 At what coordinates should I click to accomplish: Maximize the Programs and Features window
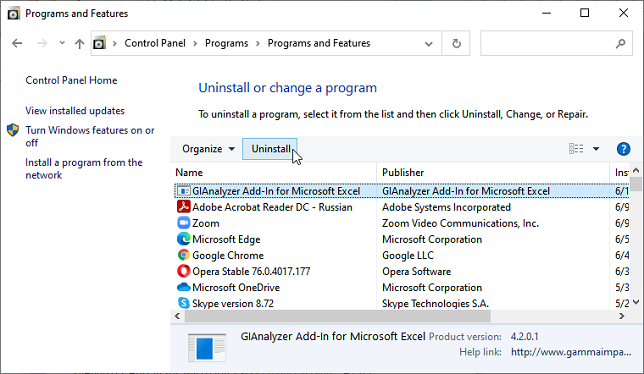click(584, 13)
